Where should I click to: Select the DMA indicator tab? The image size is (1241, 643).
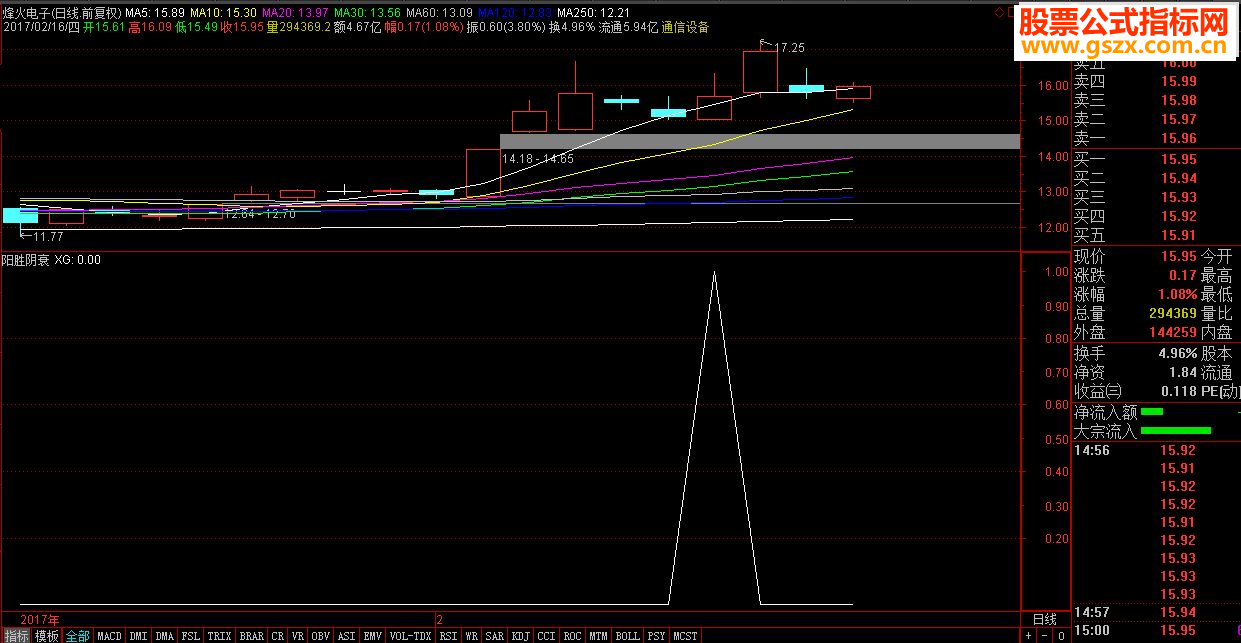point(165,636)
